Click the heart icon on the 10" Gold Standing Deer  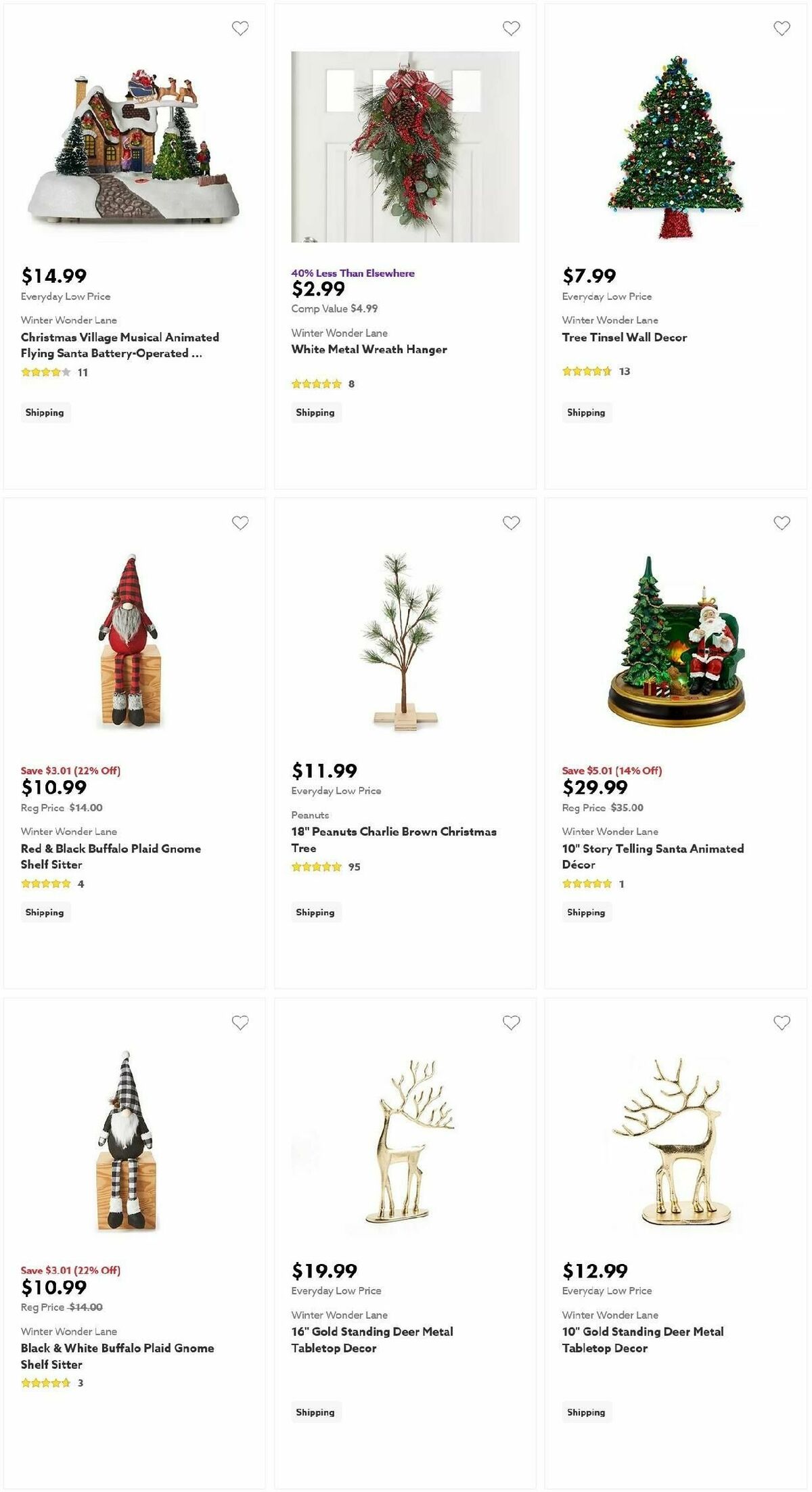[782, 1023]
